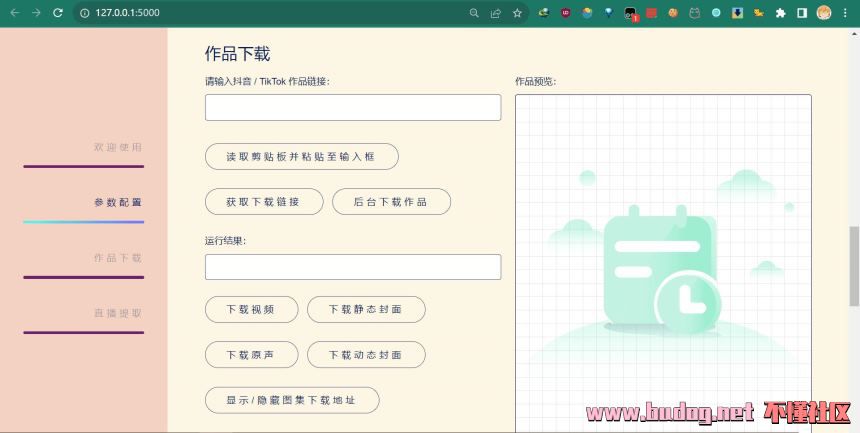Click the cat face outline extension icon
This screenshot has width=860, height=433.
pos(694,13)
